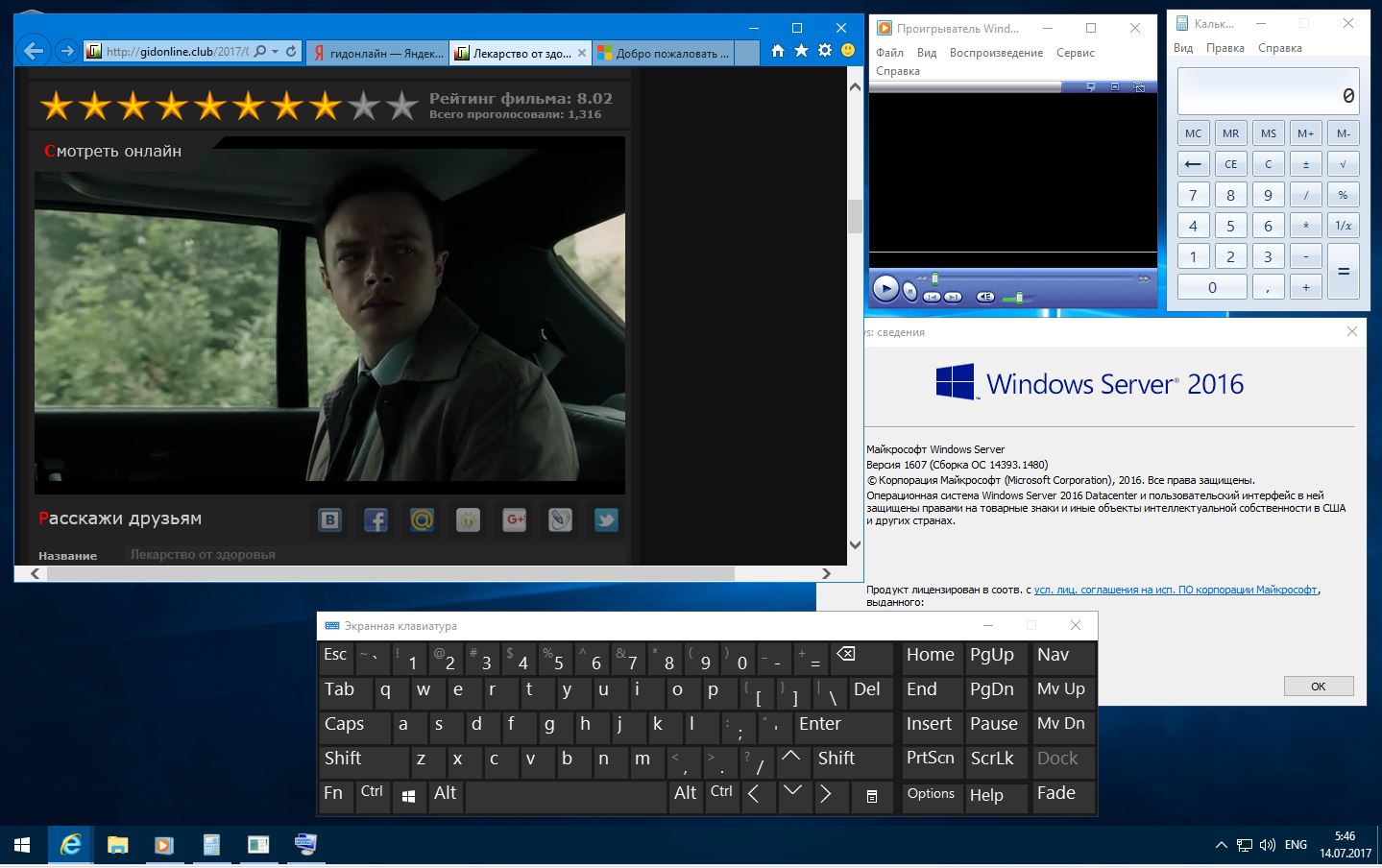1382x868 pixels.
Task: Toggle Fn key on on-screen keyboard
Action: point(336,797)
